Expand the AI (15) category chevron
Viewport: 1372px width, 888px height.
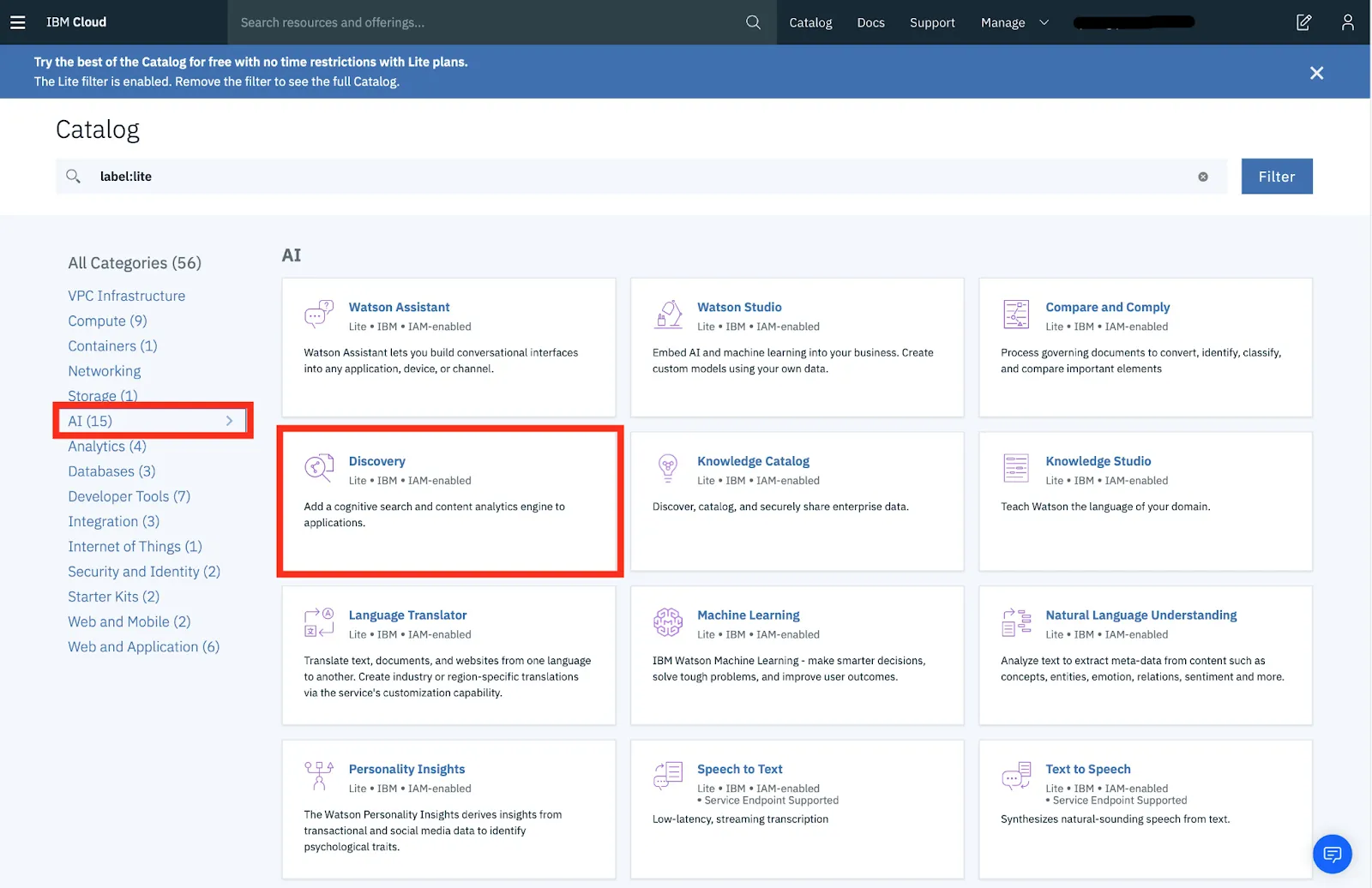tap(229, 421)
